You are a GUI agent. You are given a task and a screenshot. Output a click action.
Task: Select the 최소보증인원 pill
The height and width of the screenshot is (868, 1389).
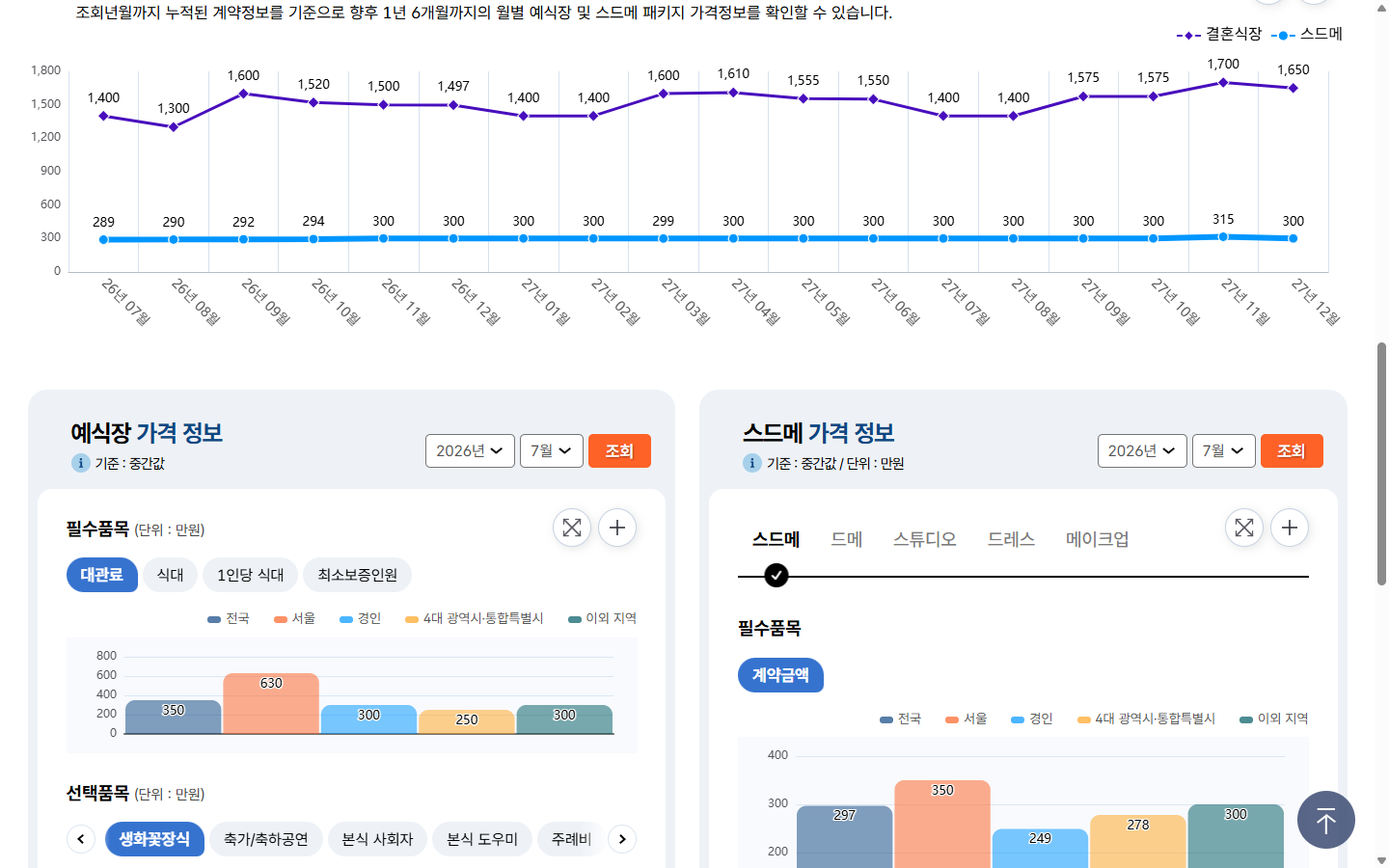tap(358, 575)
